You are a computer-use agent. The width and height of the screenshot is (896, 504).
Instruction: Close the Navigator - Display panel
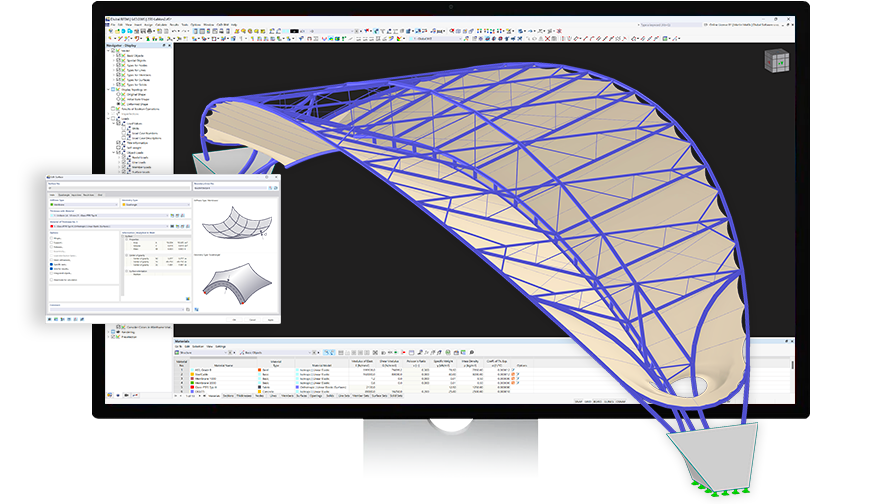tap(170, 45)
